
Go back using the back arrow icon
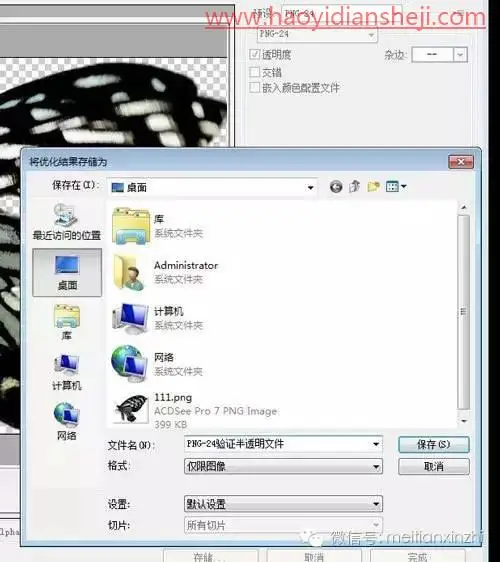click(x=336, y=187)
